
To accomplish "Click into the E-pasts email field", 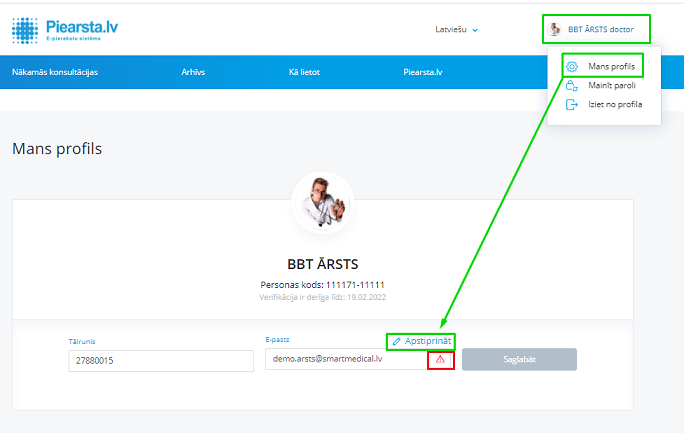I will 345,360.
